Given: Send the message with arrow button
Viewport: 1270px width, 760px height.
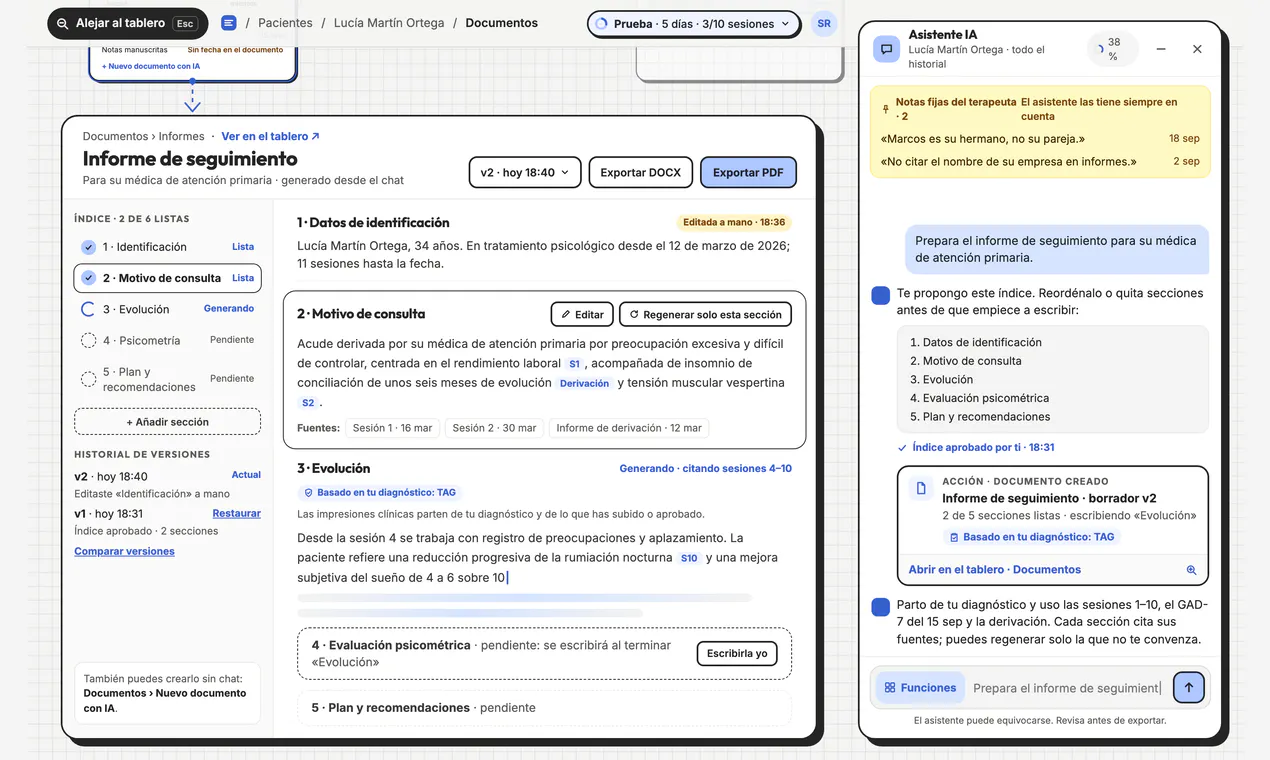Looking at the screenshot, I should [x=1189, y=687].
